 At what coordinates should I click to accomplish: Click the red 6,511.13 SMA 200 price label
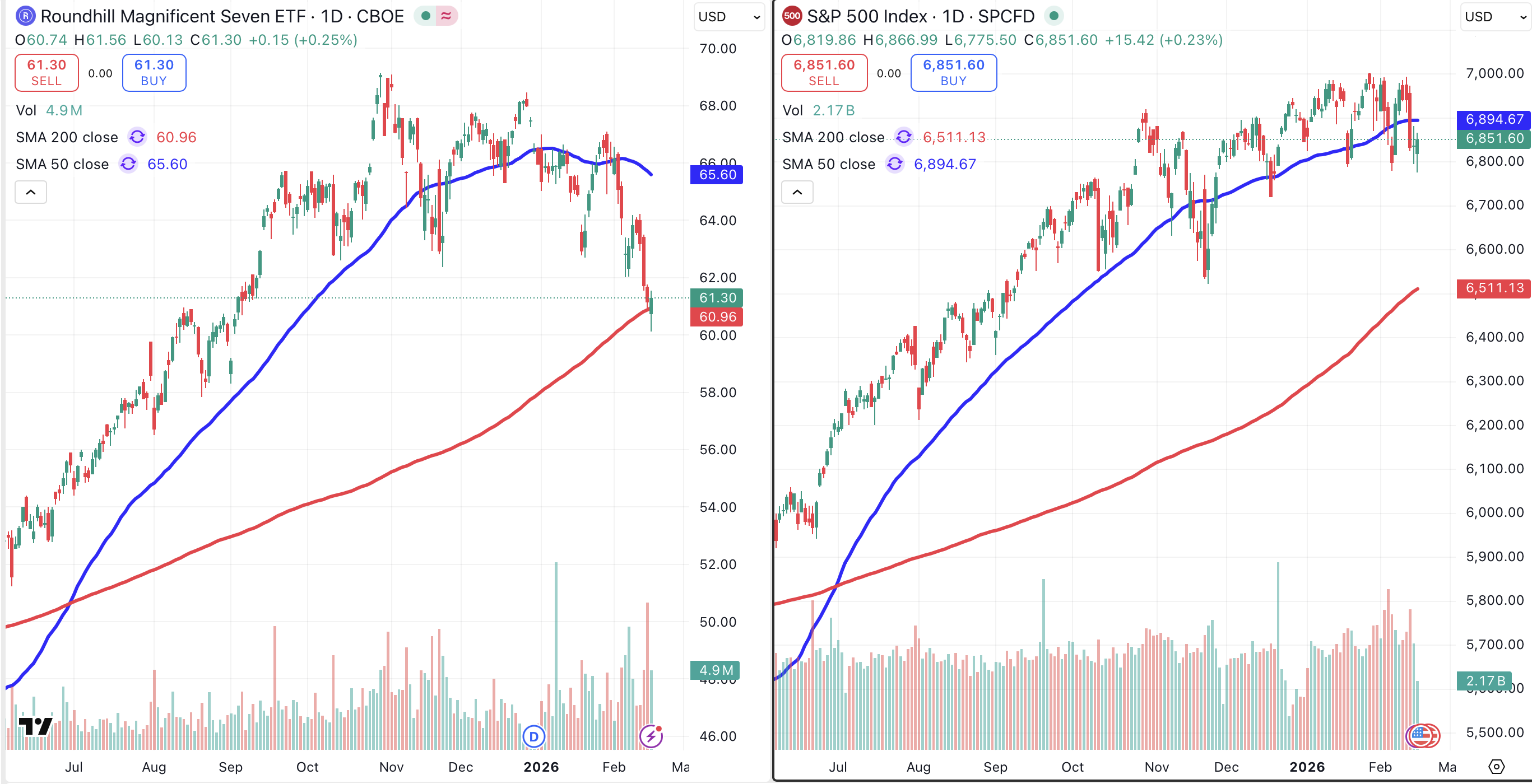1494,288
